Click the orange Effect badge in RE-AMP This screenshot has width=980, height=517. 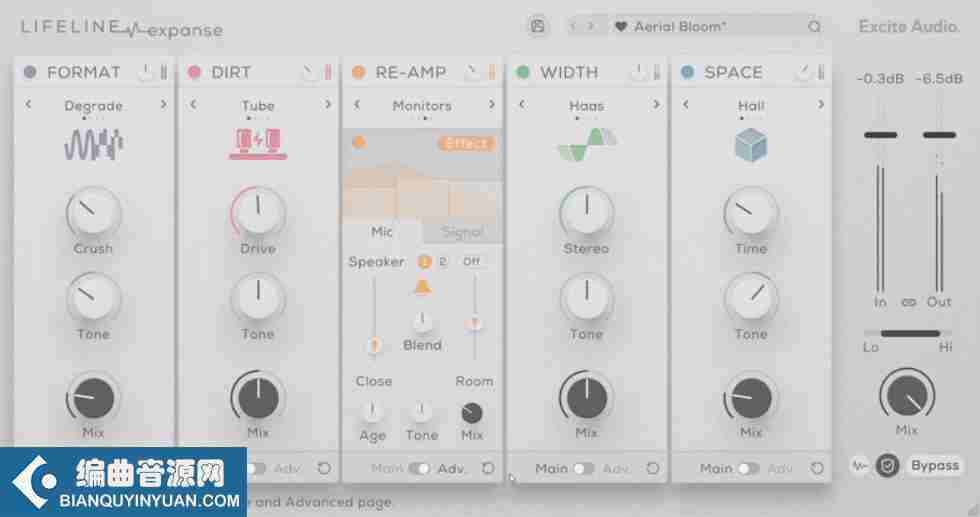tap(467, 143)
